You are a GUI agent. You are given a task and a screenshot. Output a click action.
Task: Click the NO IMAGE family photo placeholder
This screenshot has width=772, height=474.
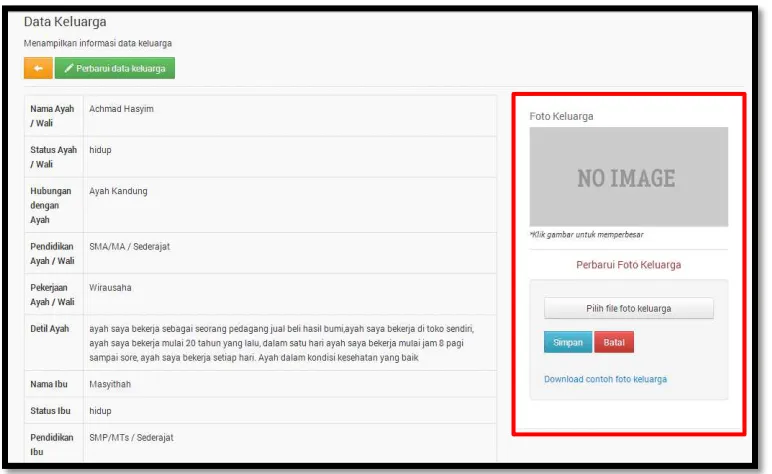(628, 177)
